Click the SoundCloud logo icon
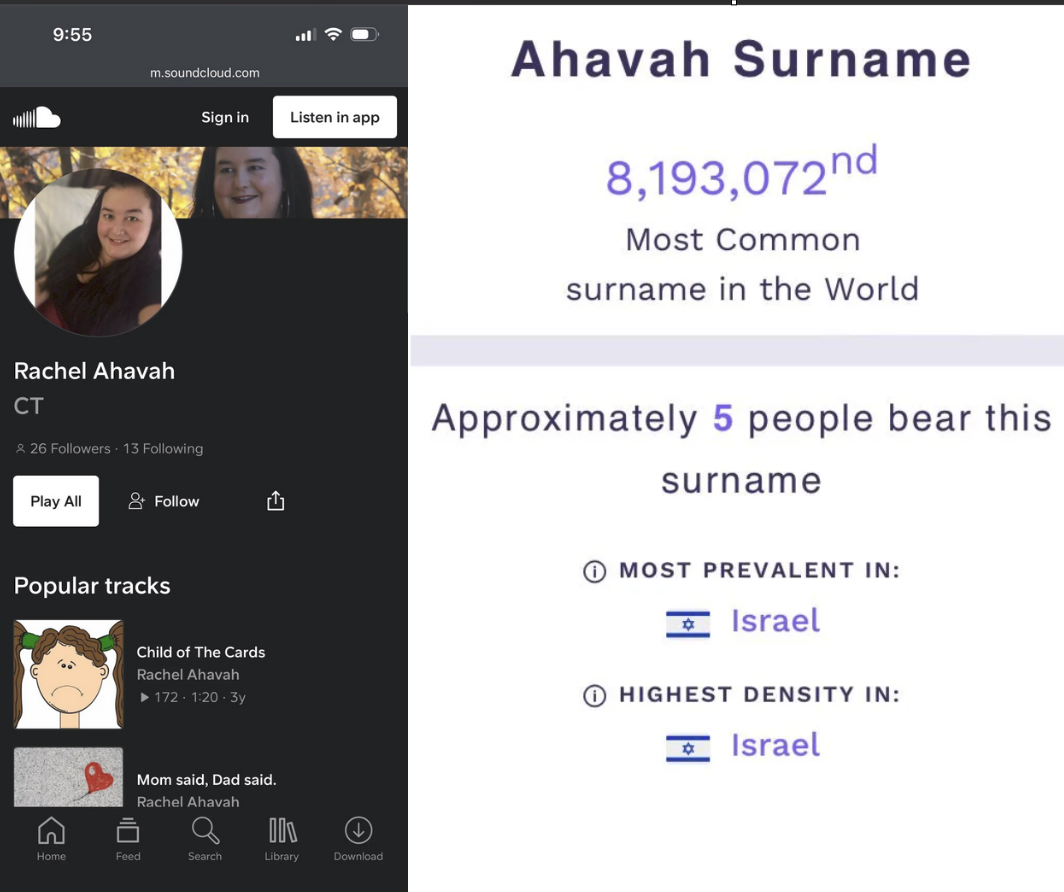The width and height of the screenshot is (1064, 892). (37, 118)
